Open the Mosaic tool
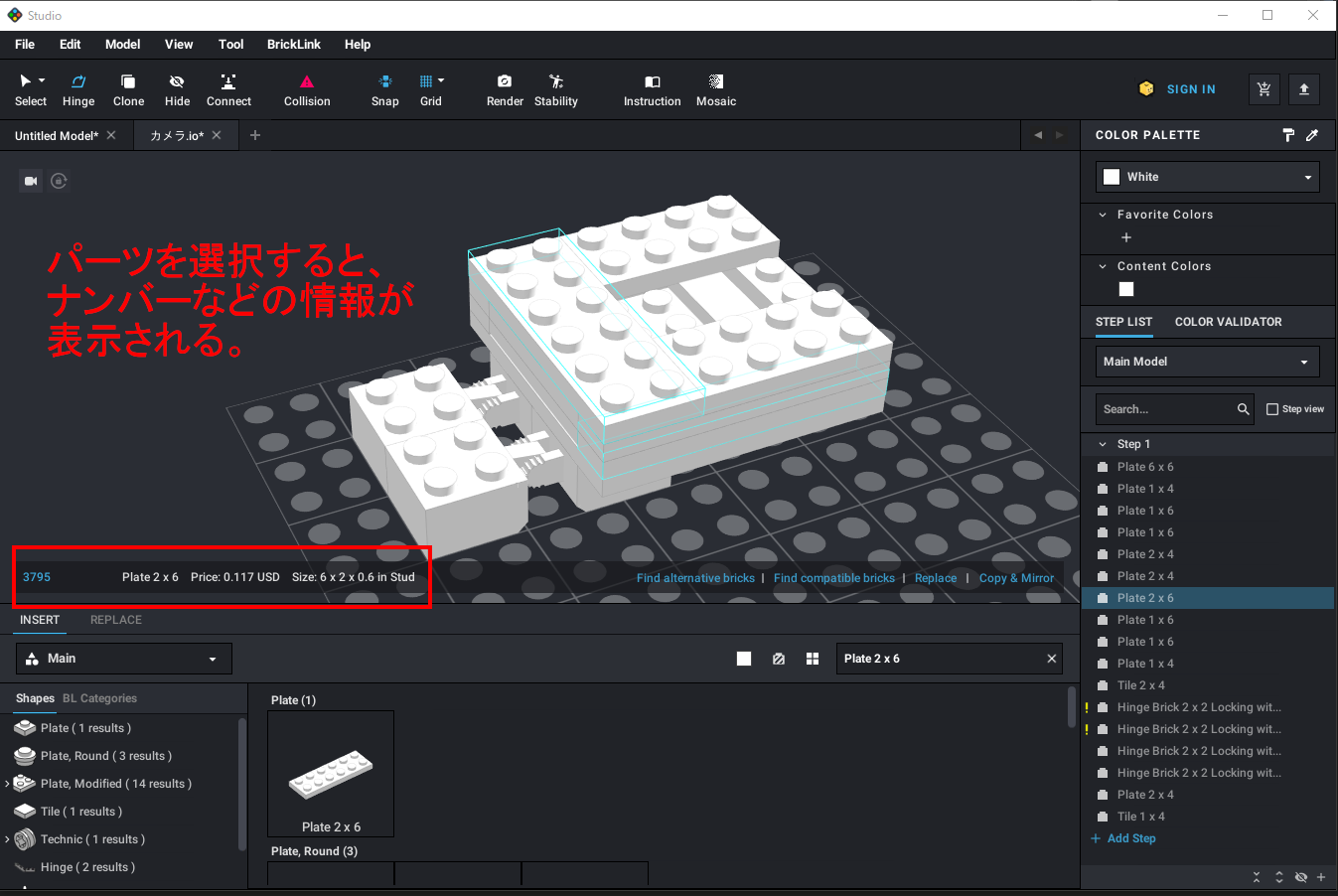Image resolution: width=1338 pixels, height=896 pixels. (x=716, y=89)
